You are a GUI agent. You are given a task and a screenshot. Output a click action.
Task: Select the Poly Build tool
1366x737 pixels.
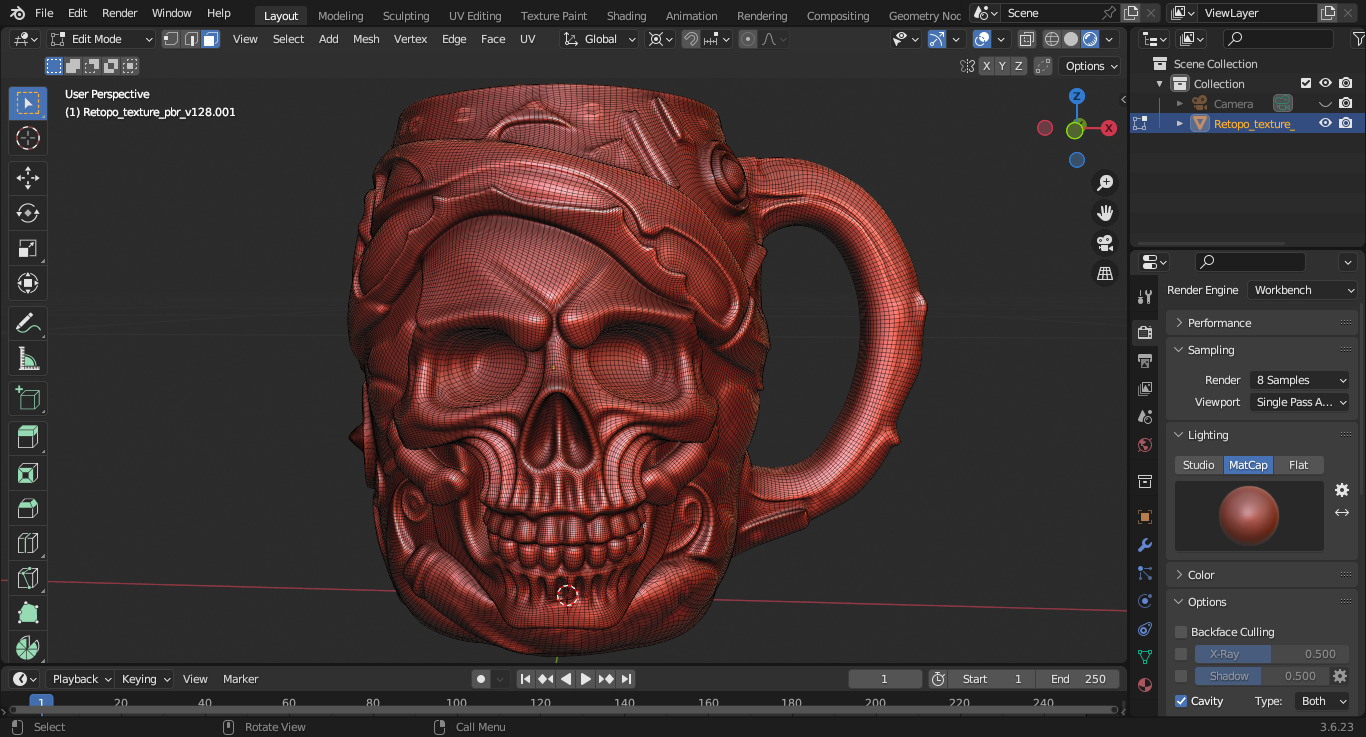coord(28,613)
